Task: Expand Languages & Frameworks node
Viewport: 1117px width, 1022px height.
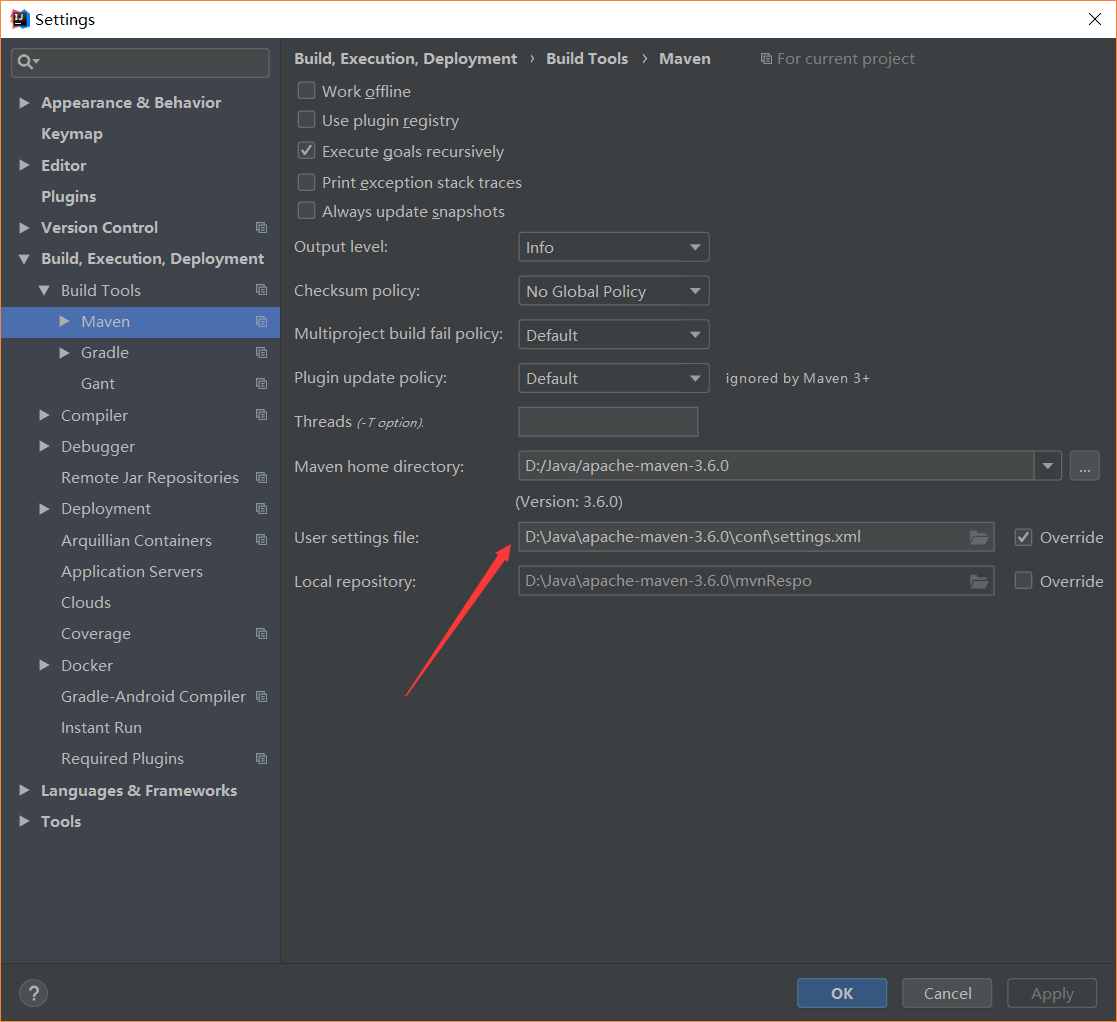Action: pyautogui.click(x=24, y=790)
